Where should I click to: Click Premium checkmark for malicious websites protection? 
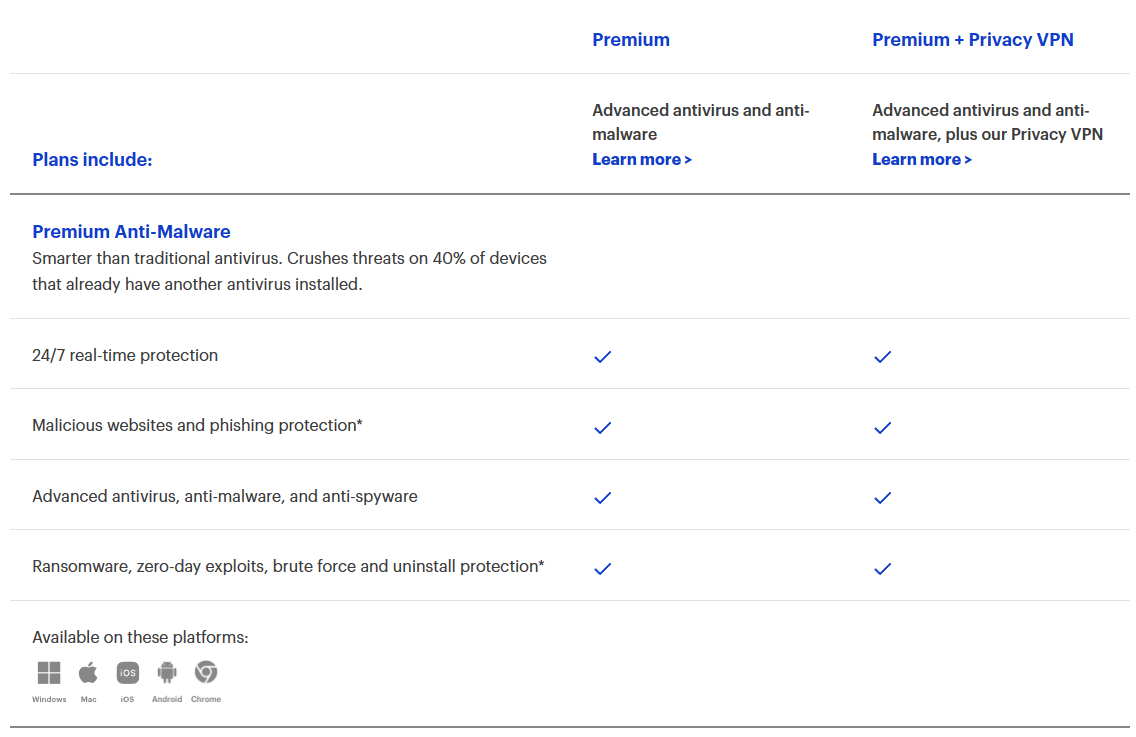coord(602,427)
